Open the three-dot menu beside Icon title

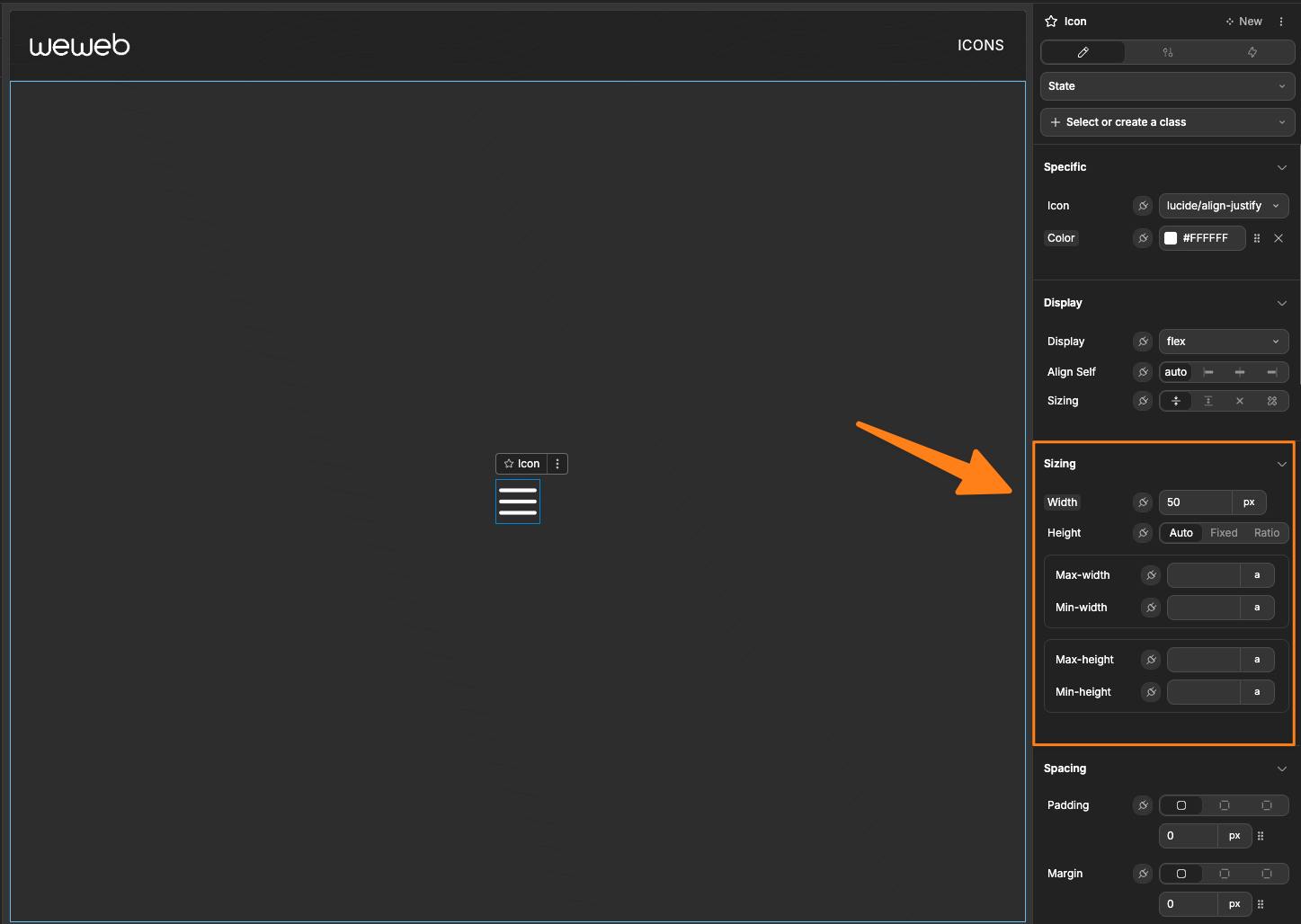(x=1280, y=21)
